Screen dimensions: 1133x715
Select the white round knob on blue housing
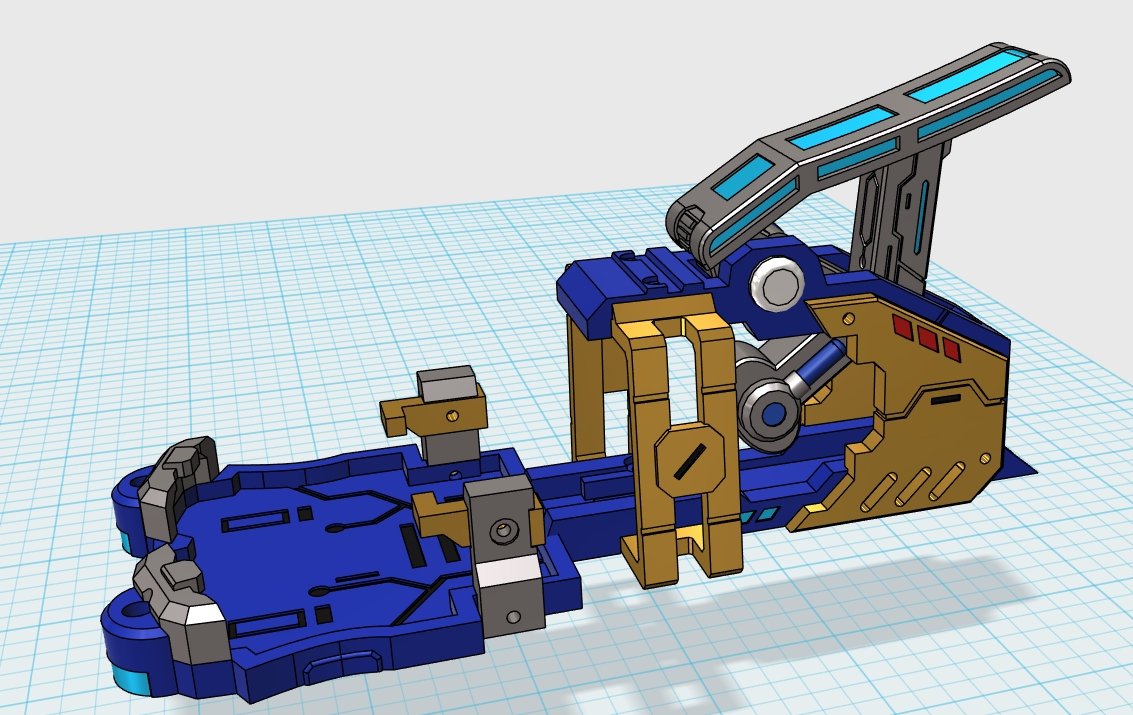pos(776,284)
